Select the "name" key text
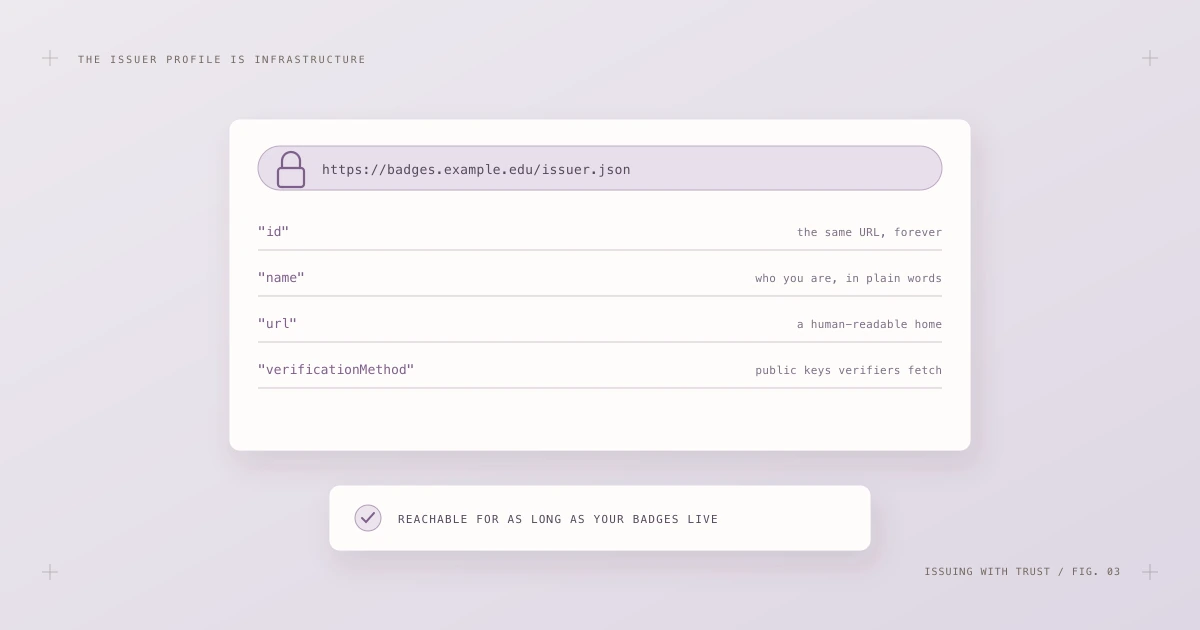This screenshot has height=630, width=1200. pyautogui.click(x=281, y=278)
